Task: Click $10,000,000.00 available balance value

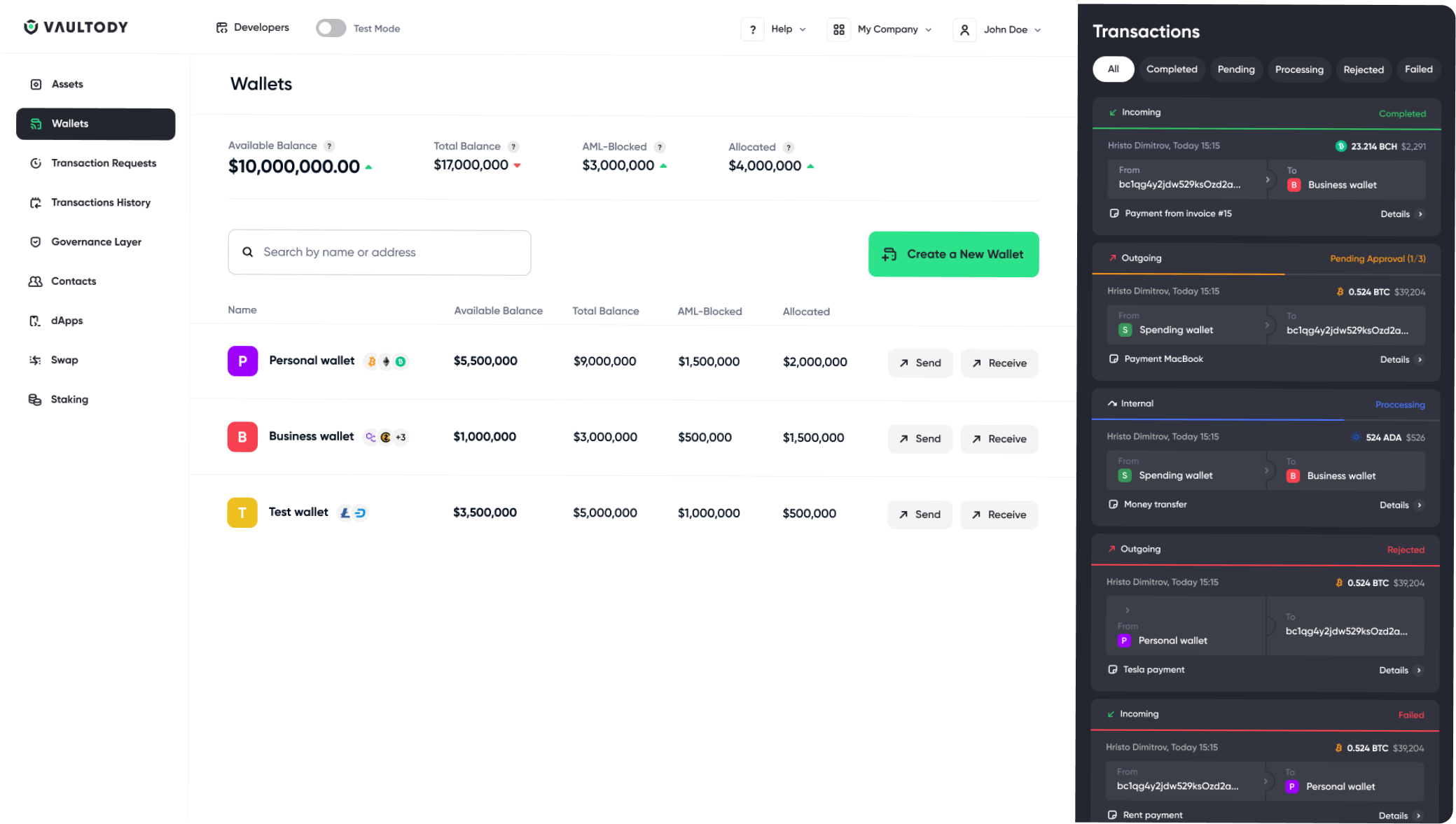Action: 294,167
